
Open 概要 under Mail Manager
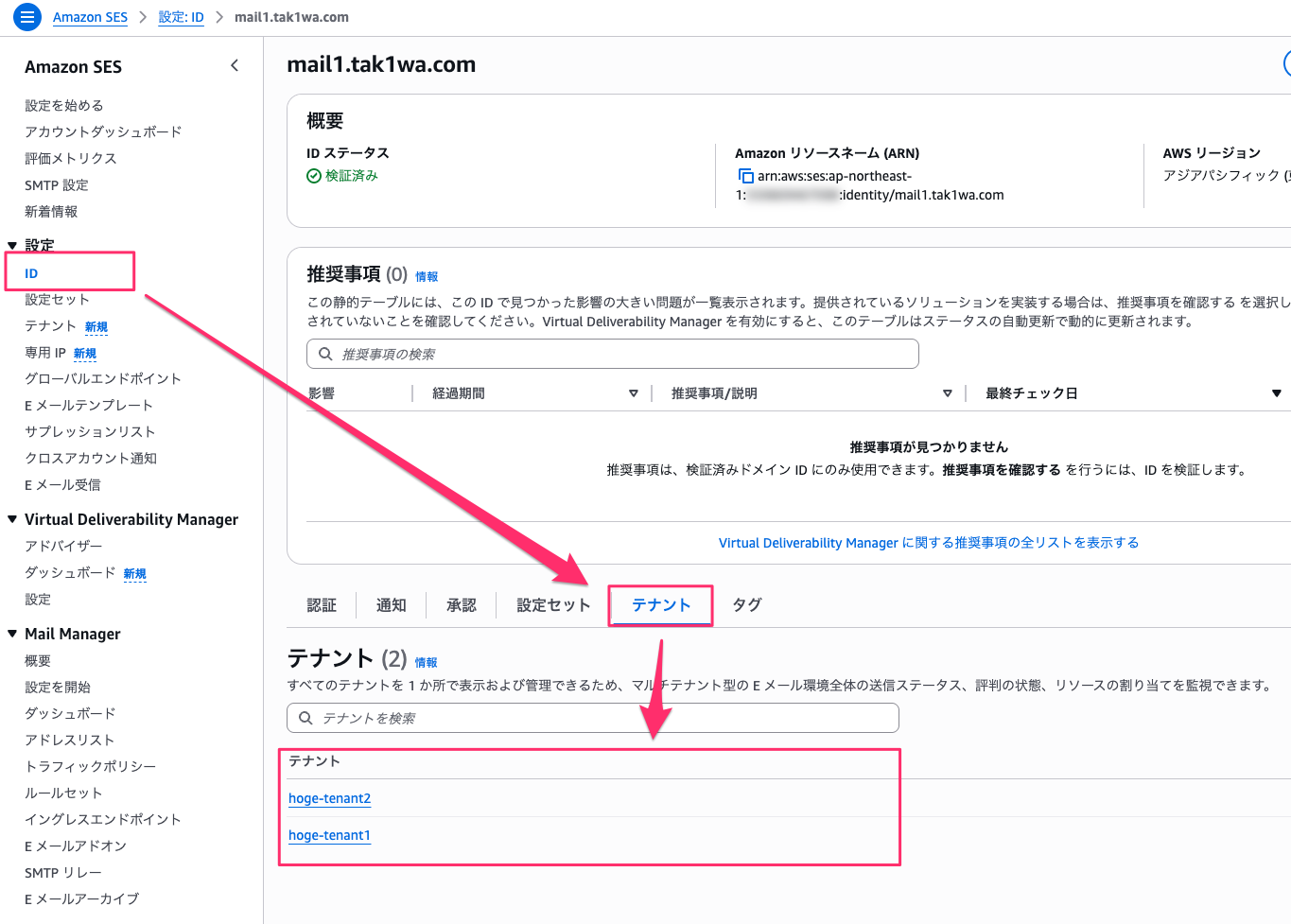point(38,661)
